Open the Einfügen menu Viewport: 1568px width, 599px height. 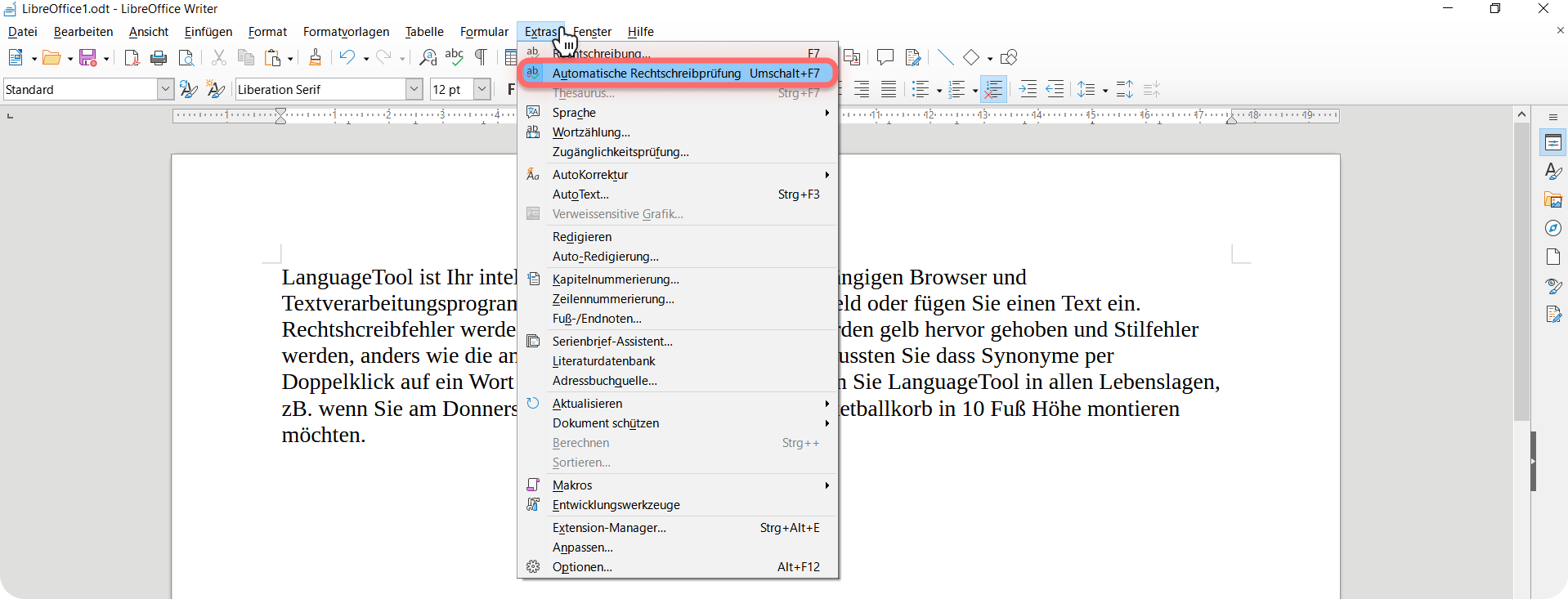(x=208, y=32)
